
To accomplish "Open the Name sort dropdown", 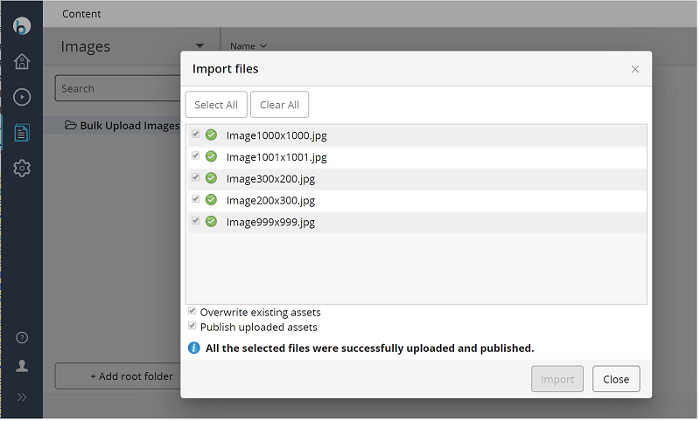I will (x=248, y=46).
